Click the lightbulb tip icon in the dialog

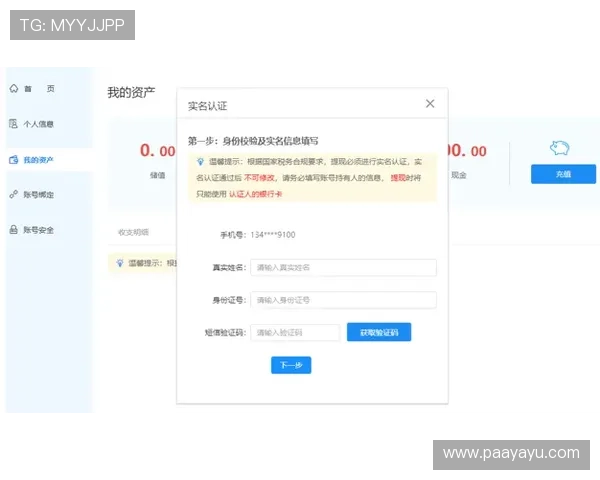(x=200, y=162)
